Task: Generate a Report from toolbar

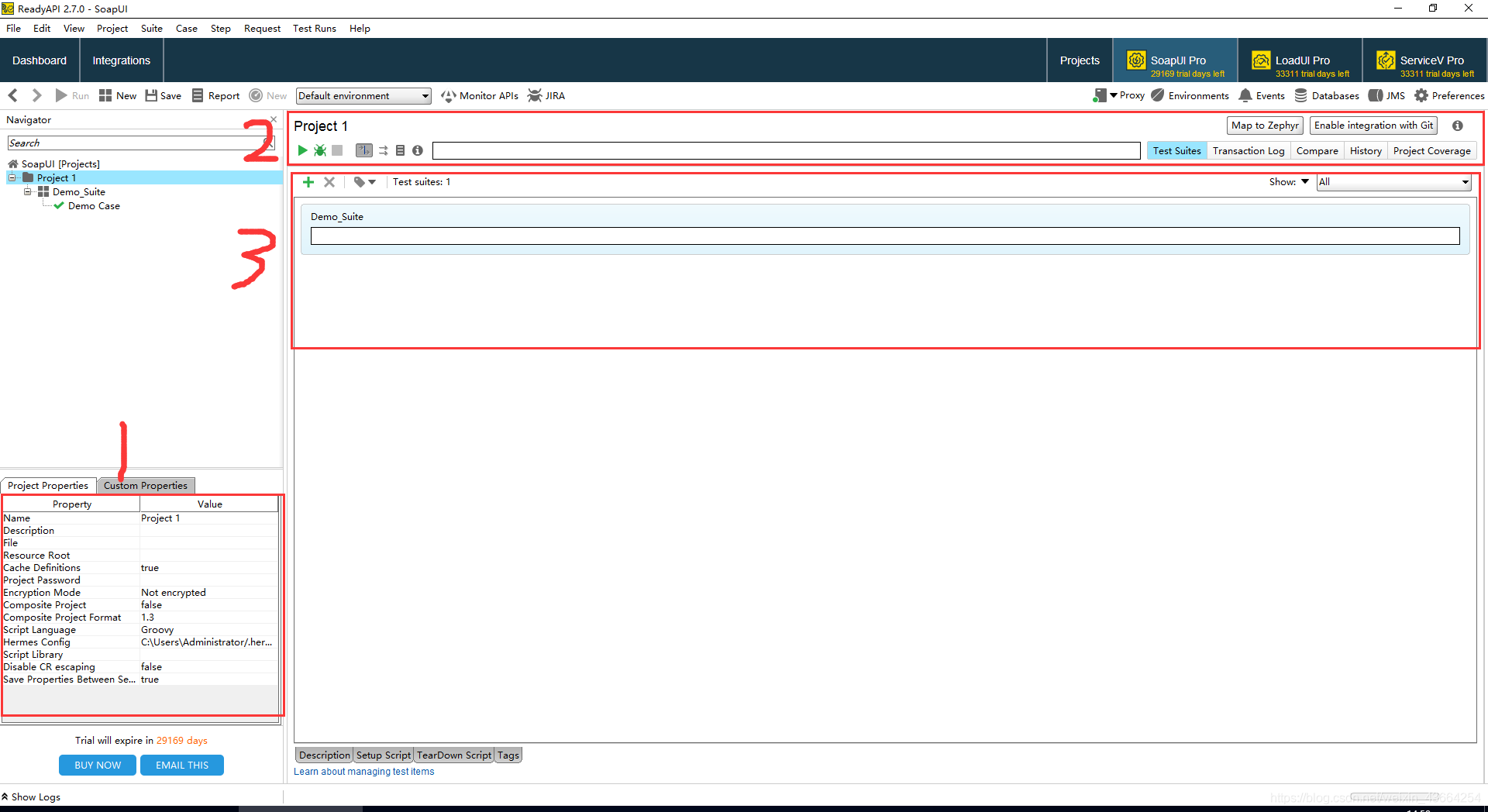Action: 216,95
